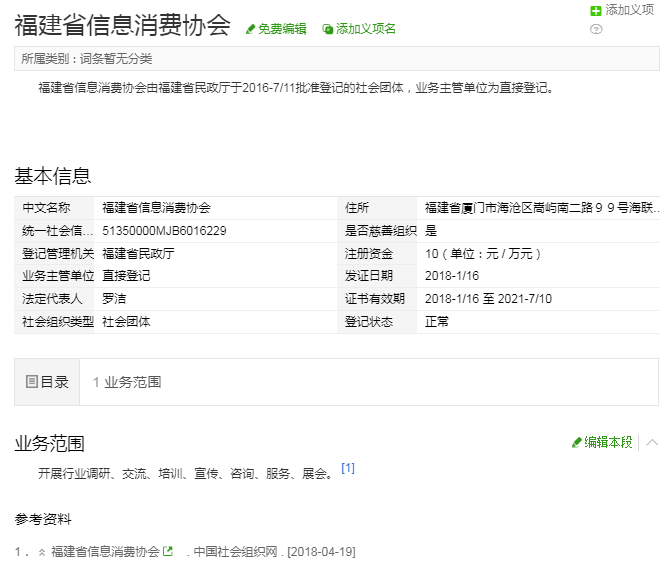Click 中国社会组织网 source text

[235, 551]
